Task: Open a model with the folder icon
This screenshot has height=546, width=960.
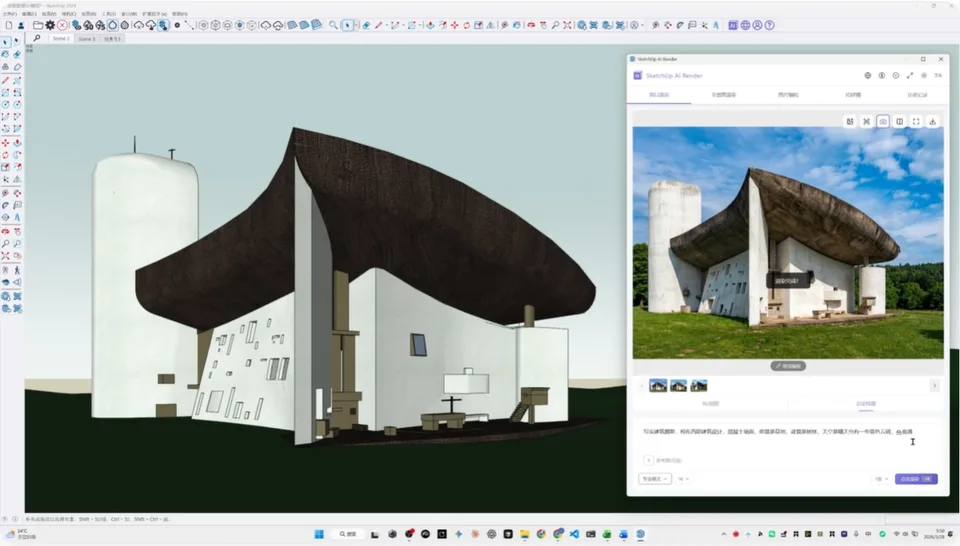Action: tap(38, 25)
